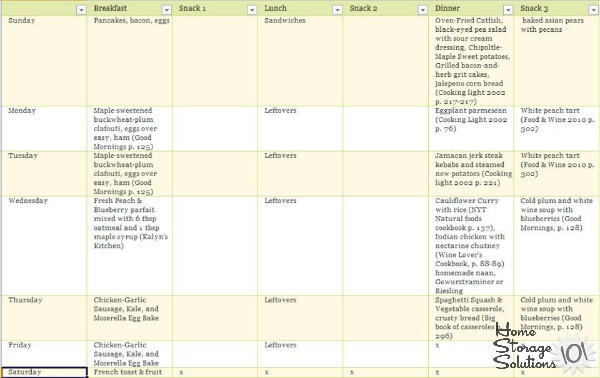600x378 pixels.
Task: Open the Lunch column filter dropdown
Action: tap(337, 10)
